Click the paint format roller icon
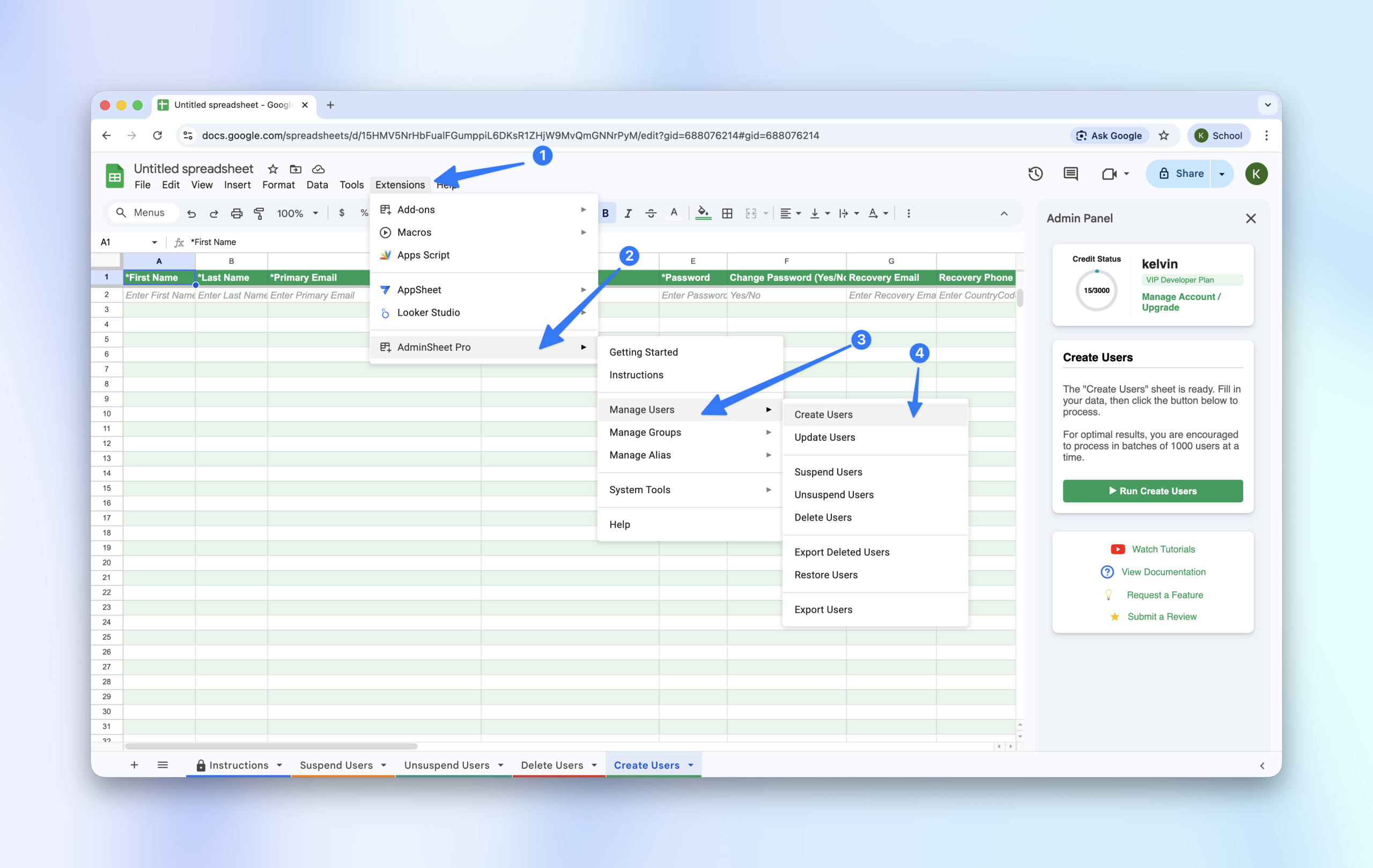Image resolution: width=1373 pixels, height=868 pixels. 259,213
